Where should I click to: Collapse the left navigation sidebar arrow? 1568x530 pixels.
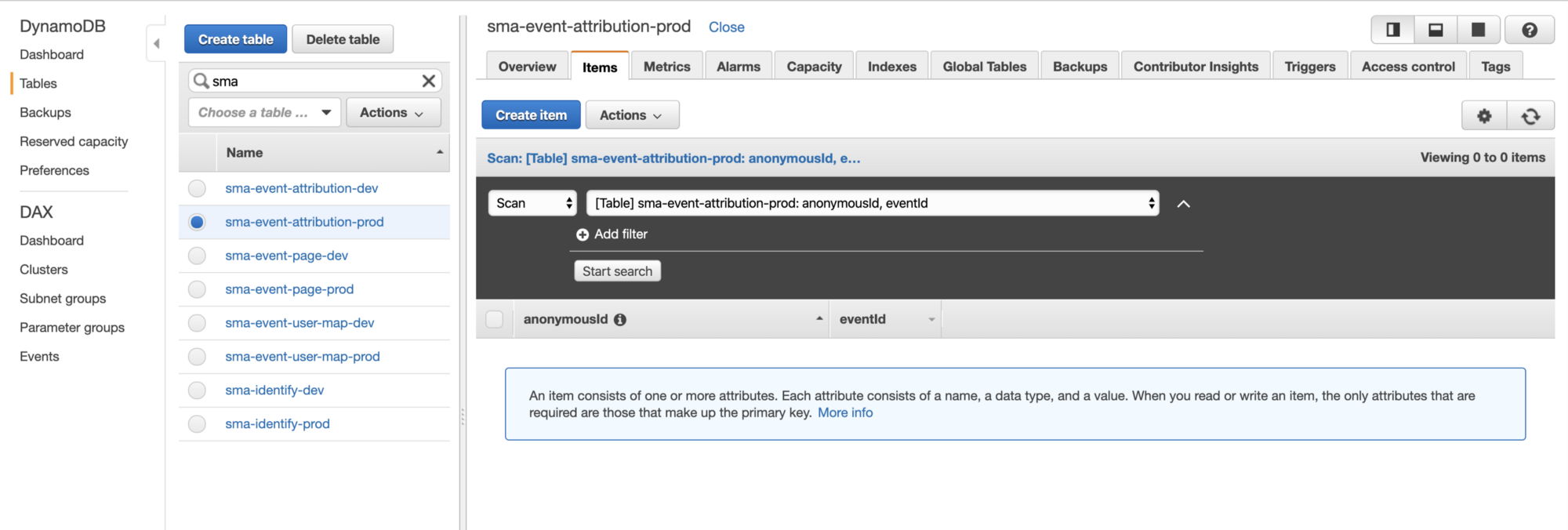156,43
